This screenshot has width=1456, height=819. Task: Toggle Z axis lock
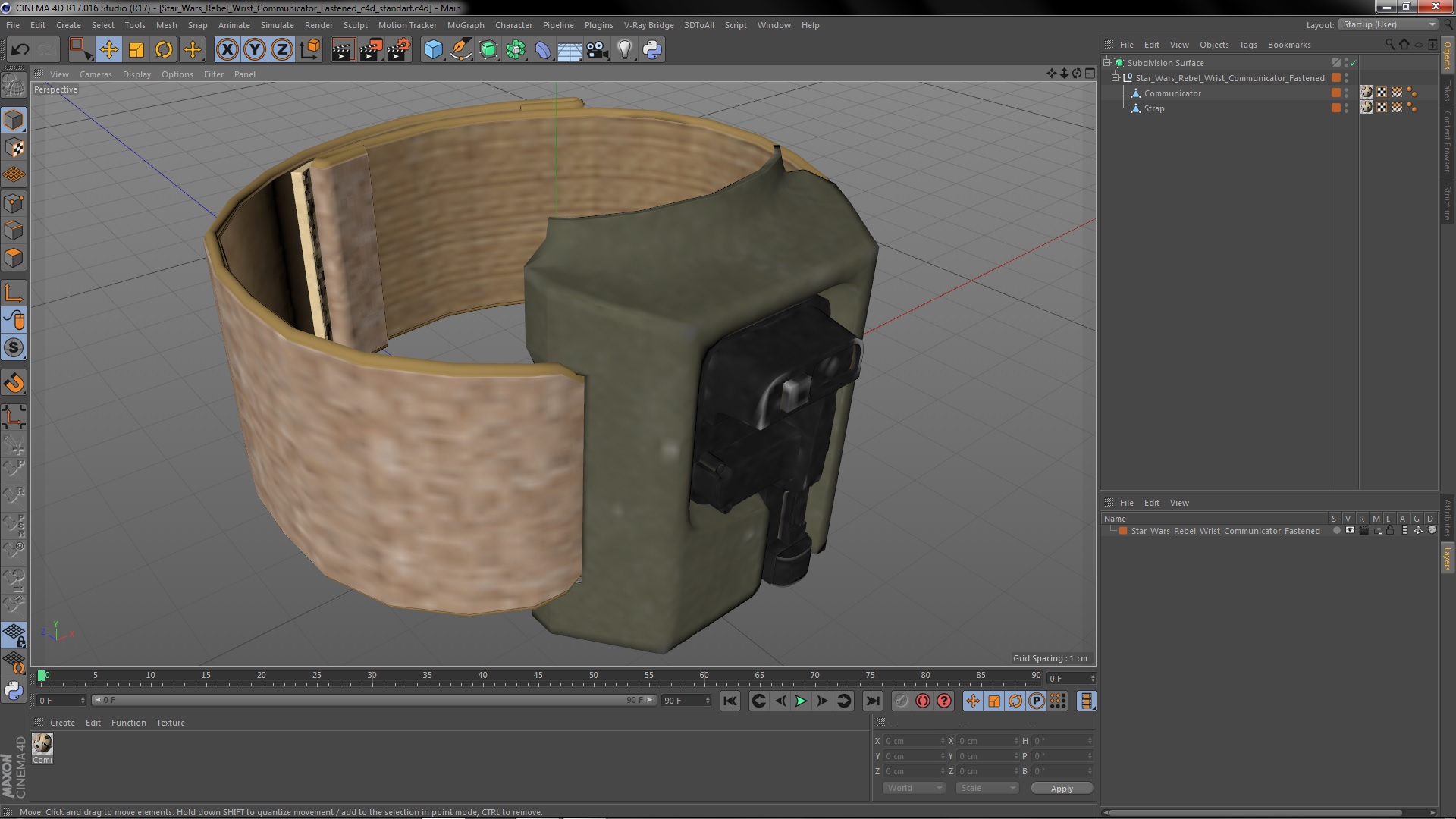[x=282, y=50]
